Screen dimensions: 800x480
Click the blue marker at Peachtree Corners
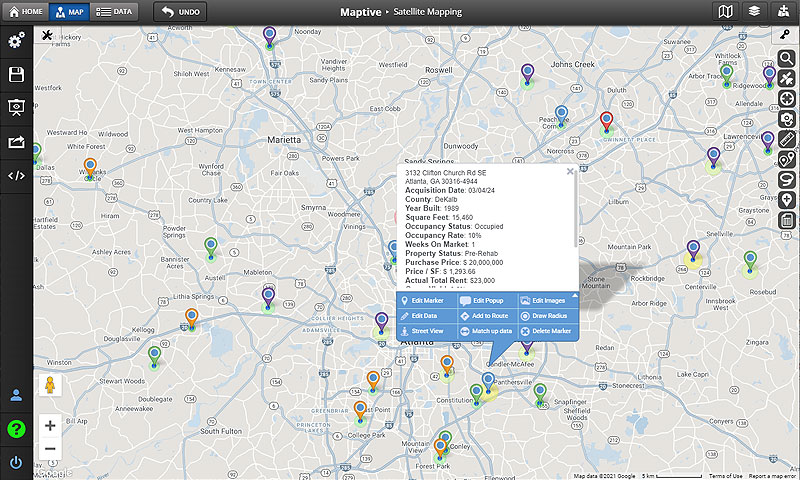[x=561, y=116]
